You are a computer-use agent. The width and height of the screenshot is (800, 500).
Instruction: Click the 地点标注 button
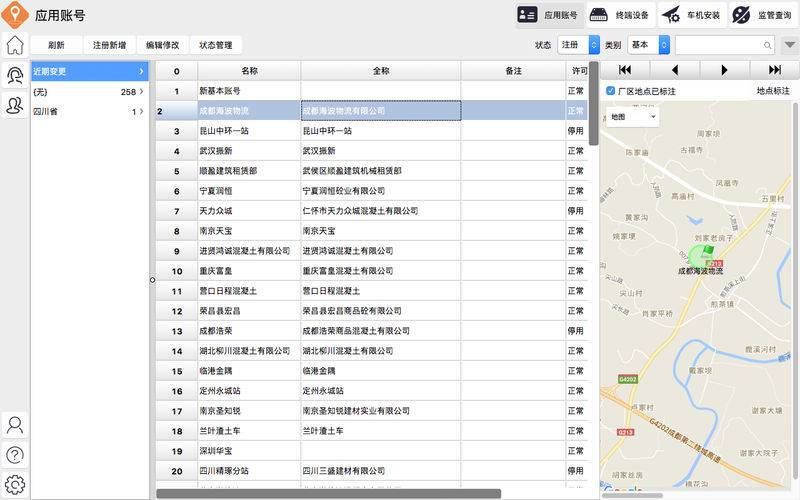click(x=773, y=91)
